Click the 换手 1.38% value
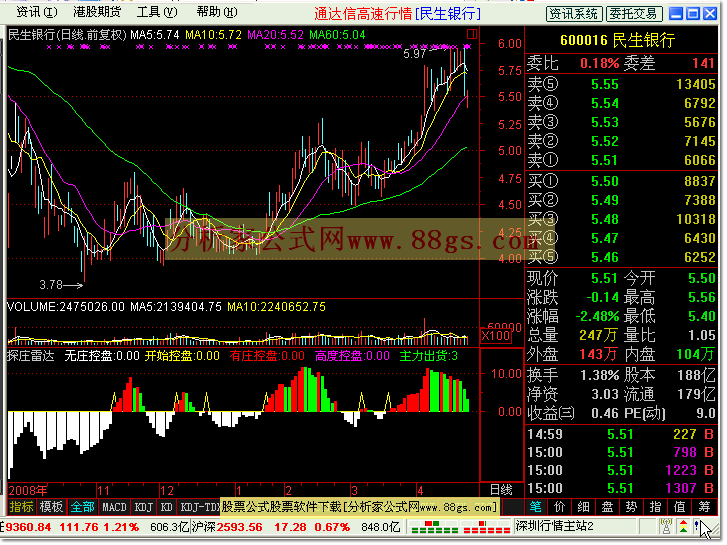Screen dimensions: 727x545 tap(599, 375)
